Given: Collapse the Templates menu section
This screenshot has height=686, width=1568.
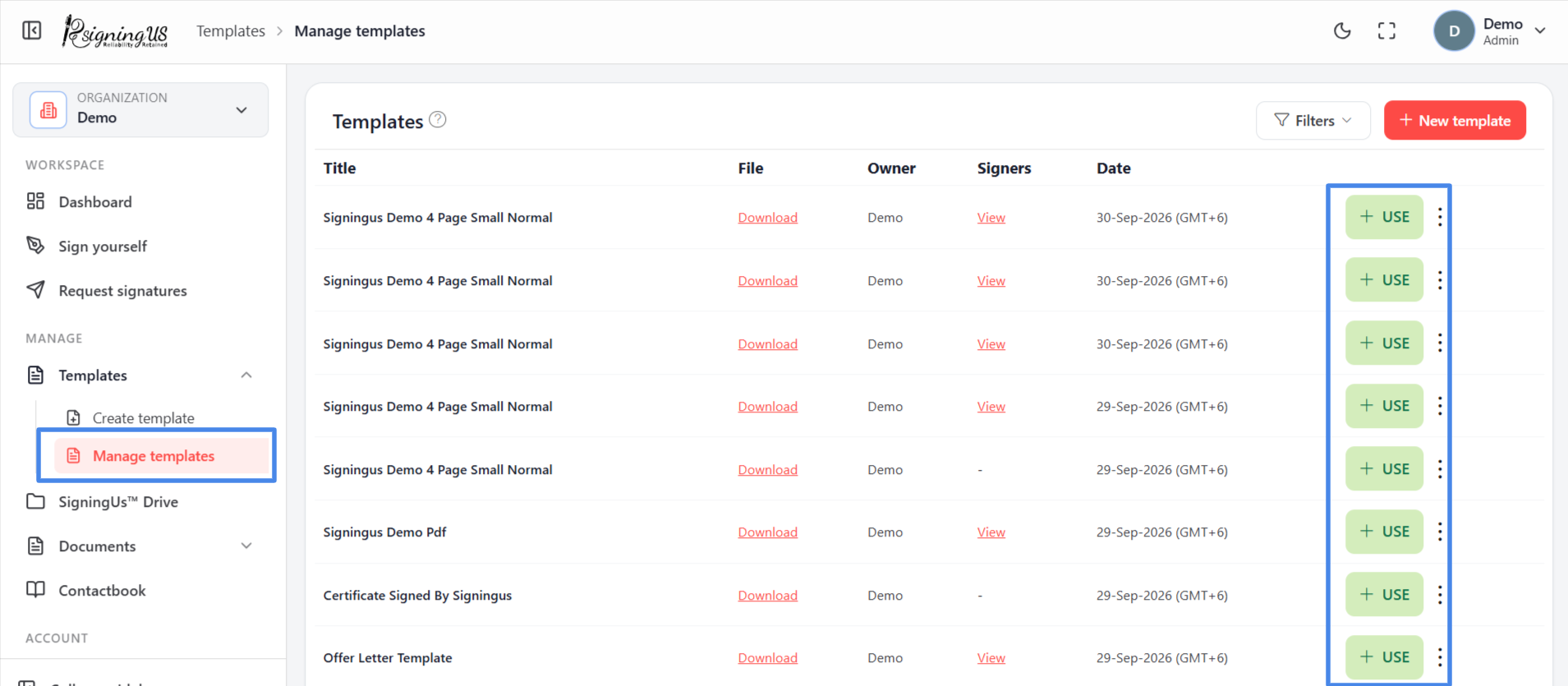Looking at the screenshot, I should pos(246,375).
